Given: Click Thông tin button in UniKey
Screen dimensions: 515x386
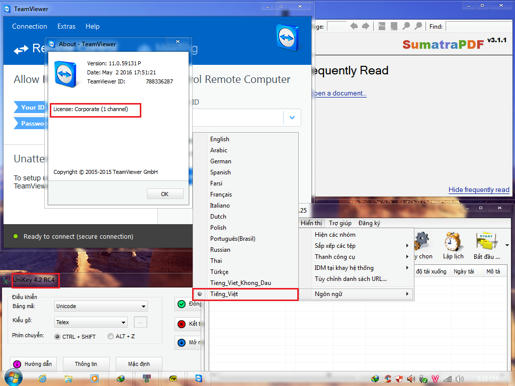Looking at the screenshot, I should click(x=86, y=364).
